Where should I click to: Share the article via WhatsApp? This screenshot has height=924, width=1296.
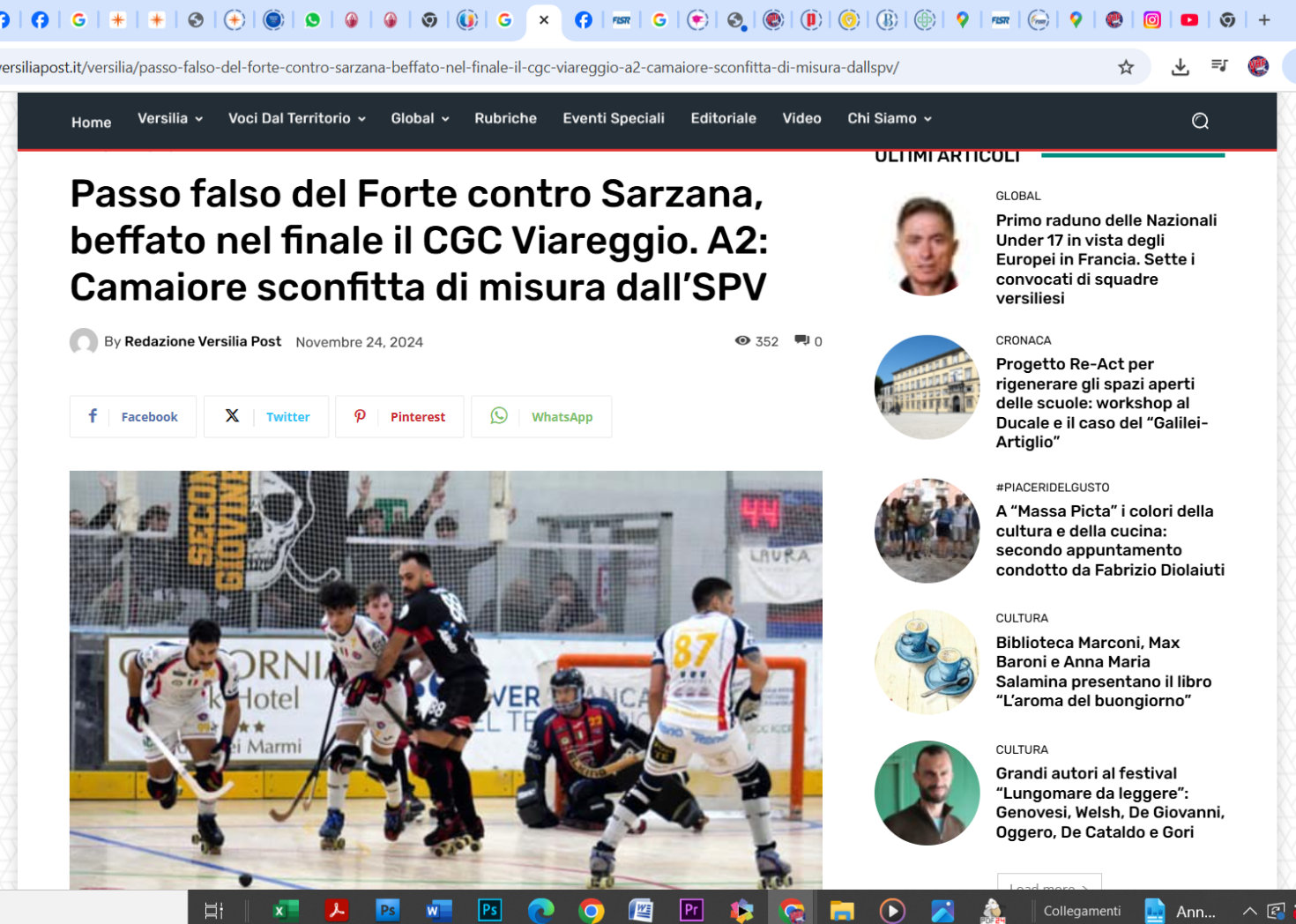click(541, 417)
